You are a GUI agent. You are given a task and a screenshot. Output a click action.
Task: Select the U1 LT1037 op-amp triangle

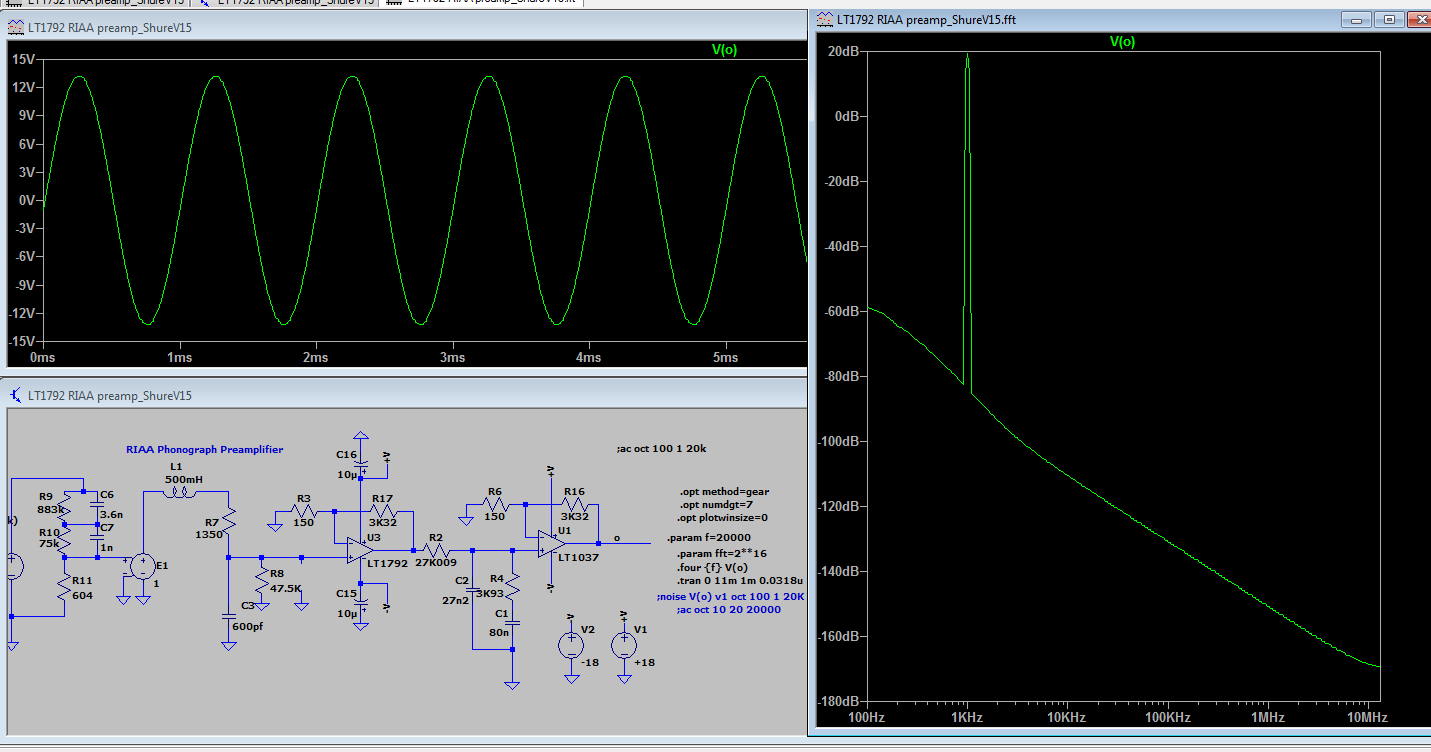[551, 543]
